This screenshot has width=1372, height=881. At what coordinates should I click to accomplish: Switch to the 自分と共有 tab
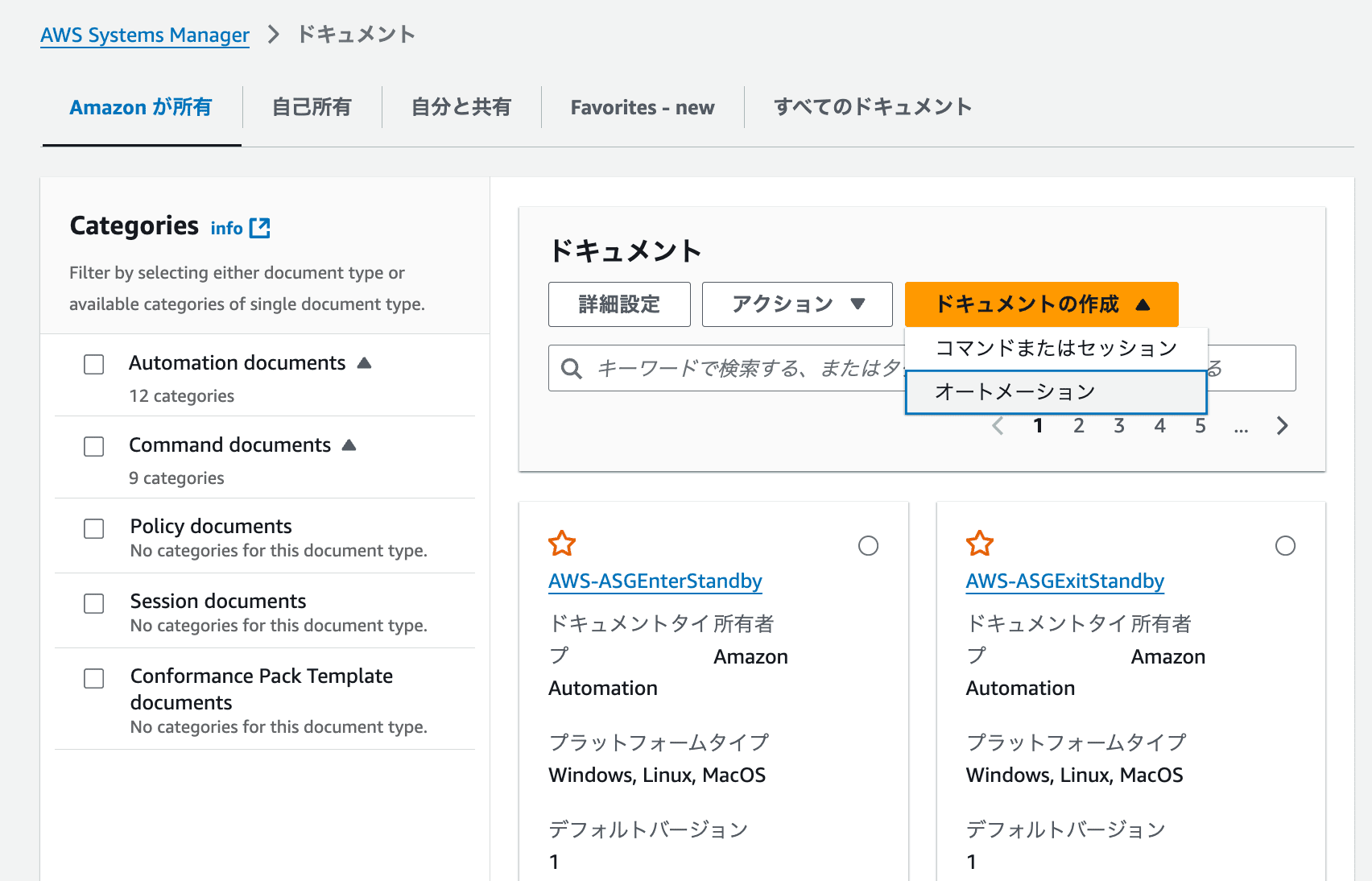461,107
